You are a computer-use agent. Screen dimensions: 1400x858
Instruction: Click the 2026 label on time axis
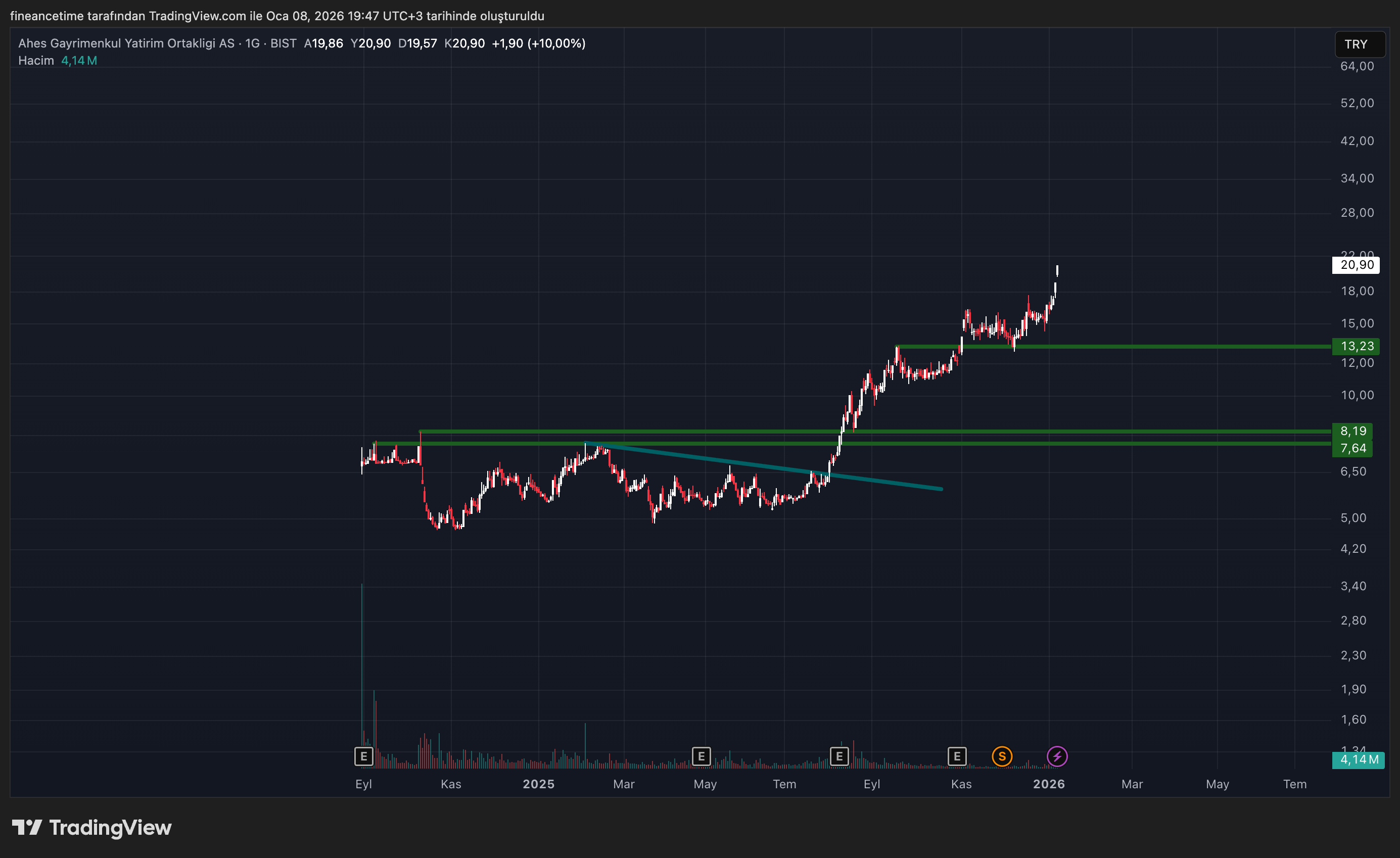click(x=1048, y=784)
